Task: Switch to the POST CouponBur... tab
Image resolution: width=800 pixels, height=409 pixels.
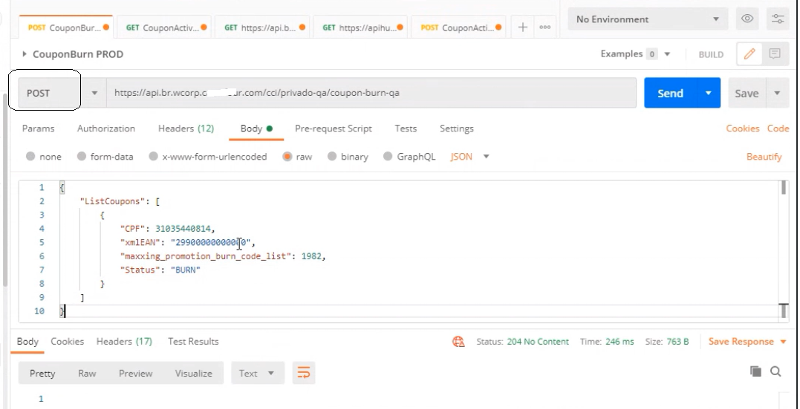Action: point(65,28)
